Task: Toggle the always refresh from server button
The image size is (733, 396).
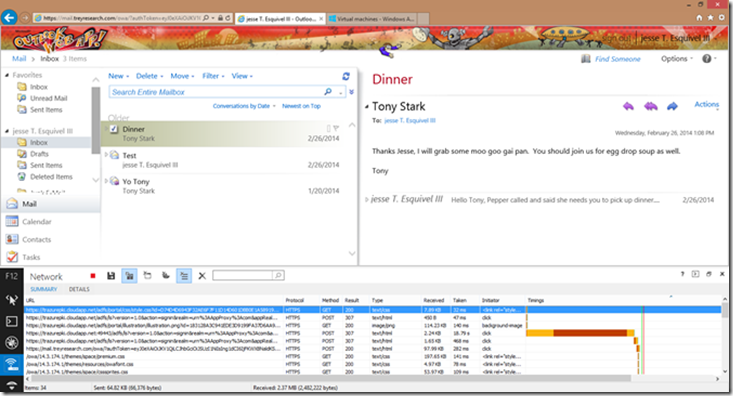Action: click(x=129, y=276)
